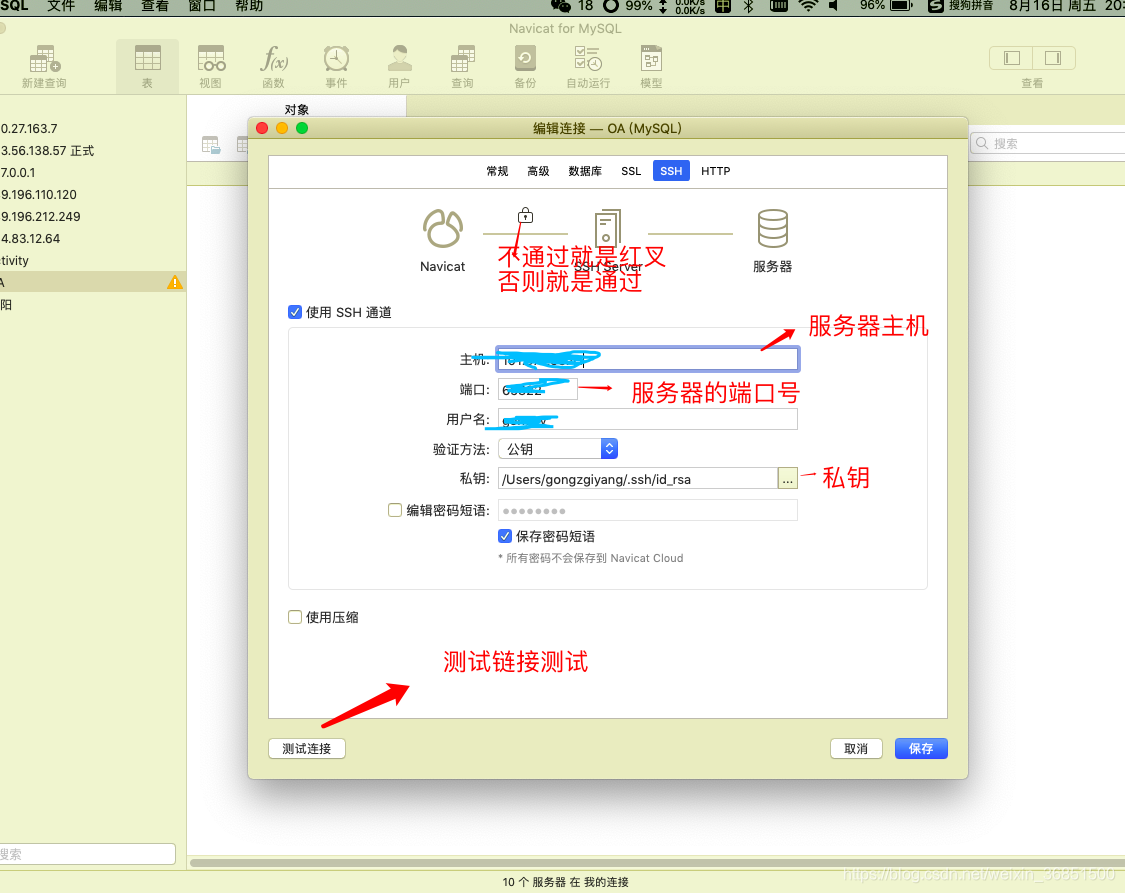This screenshot has width=1125, height=893.
Task: Enable the Use compression (使用压缩) checkbox
Action: pyautogui.click(x=295, y=617)
